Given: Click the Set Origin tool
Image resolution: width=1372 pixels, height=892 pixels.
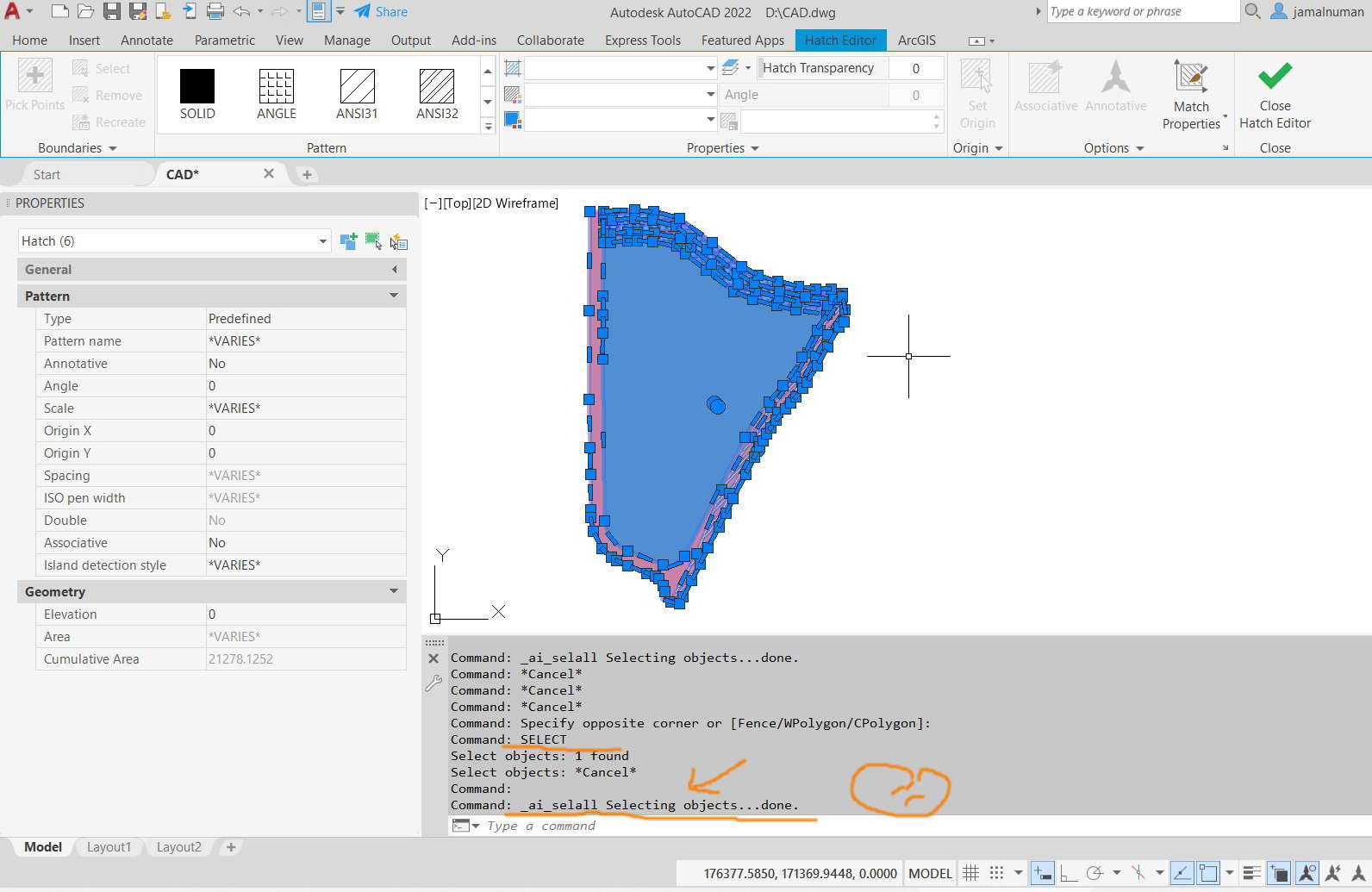Looking at the screenshot, I should (x=977, y=95).
